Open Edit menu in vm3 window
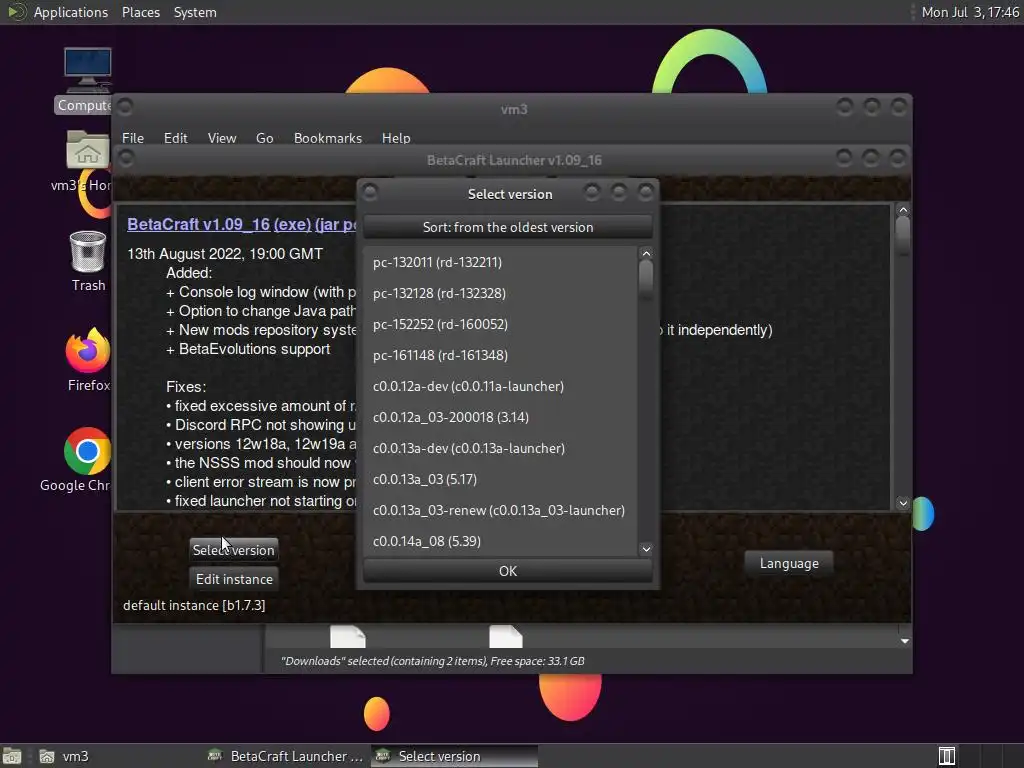The image size is (1024, 768). click(175, 138)
